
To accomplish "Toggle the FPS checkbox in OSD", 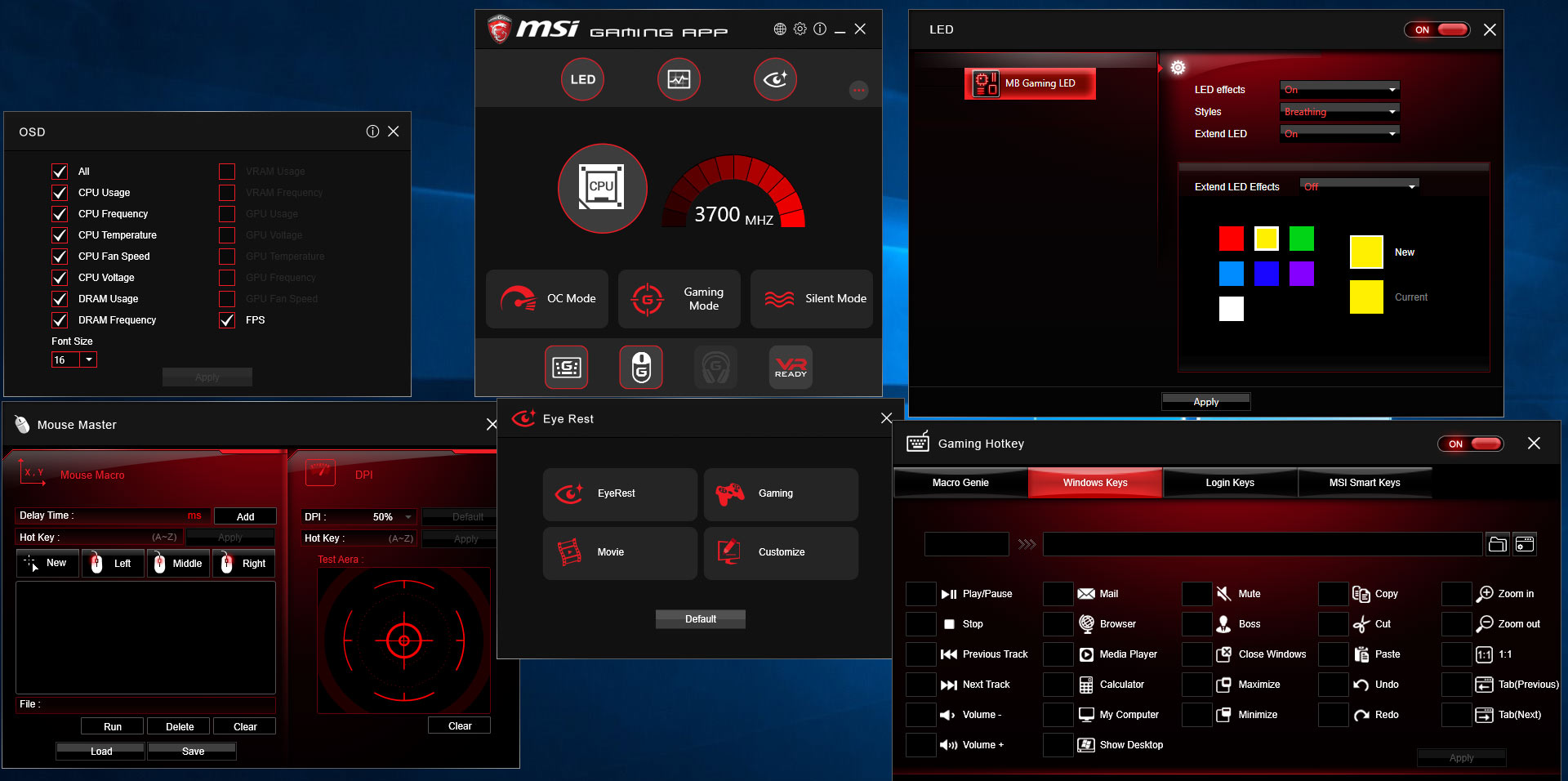I will click(227, 320).
